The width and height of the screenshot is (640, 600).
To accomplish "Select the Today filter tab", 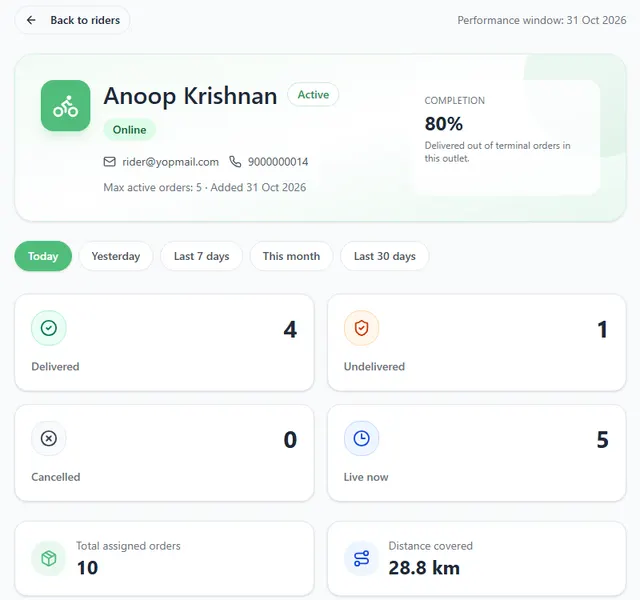I will [x=43, y=256].
